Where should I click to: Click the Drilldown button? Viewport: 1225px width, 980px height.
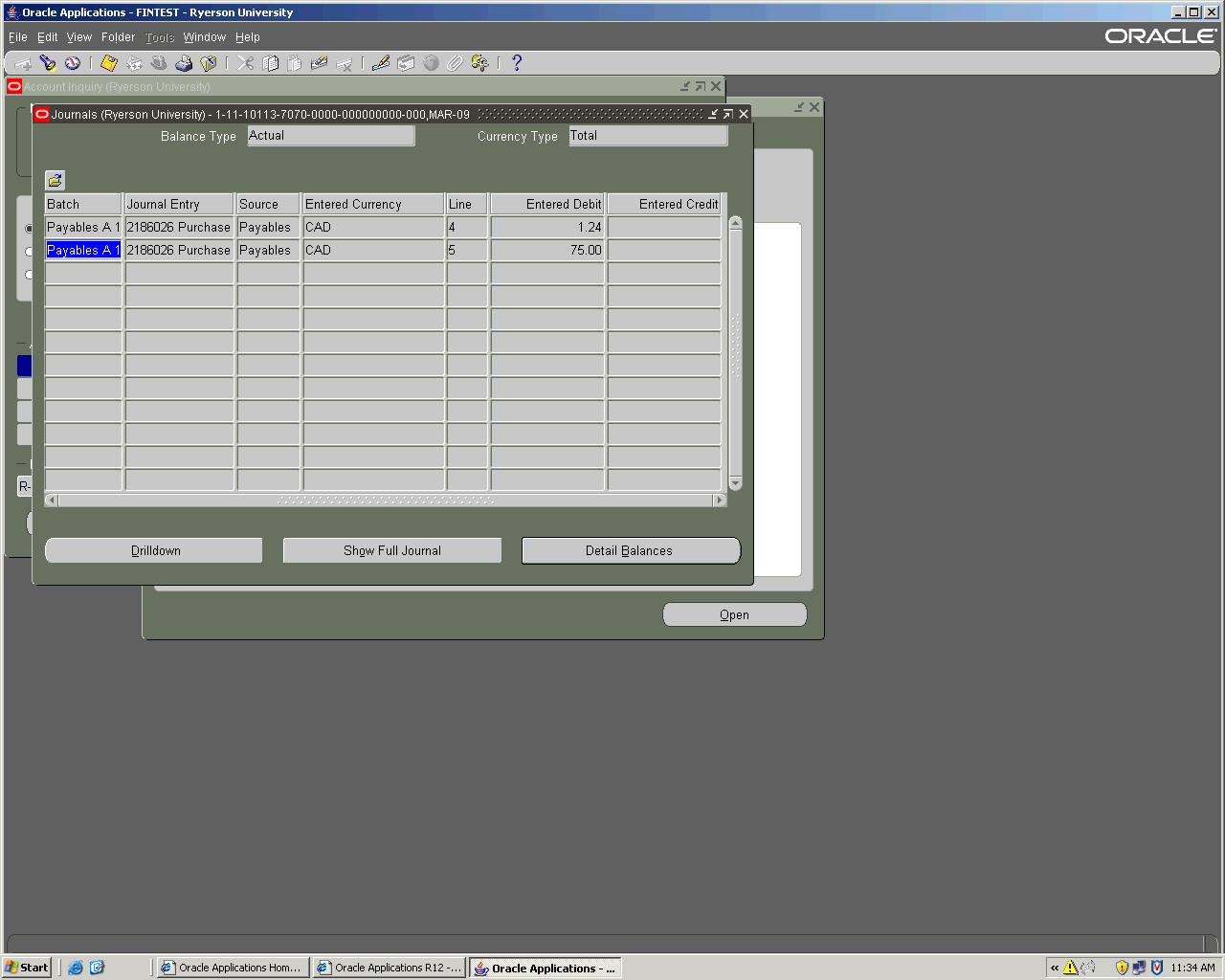point(154,550)
